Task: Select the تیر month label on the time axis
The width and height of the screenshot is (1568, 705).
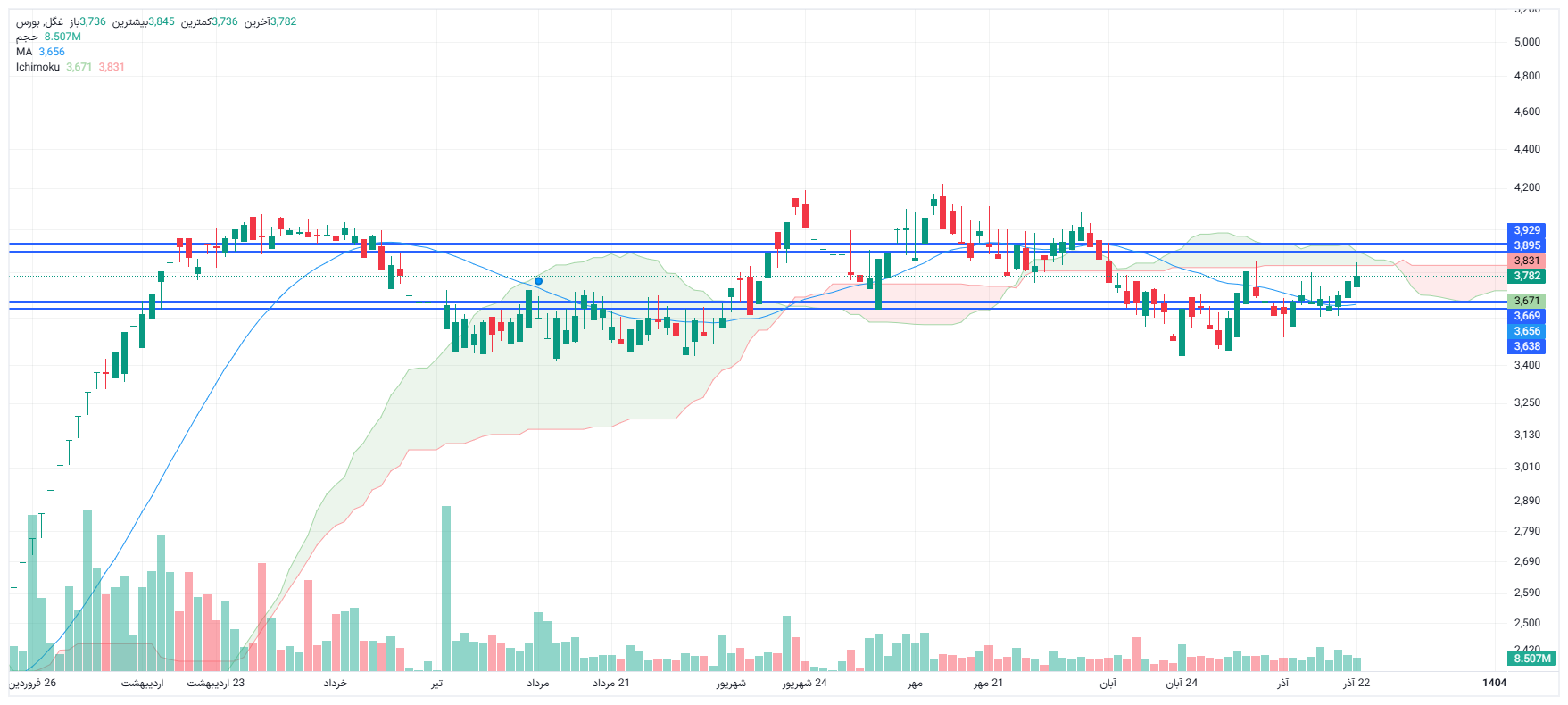Action: (436, 683)
